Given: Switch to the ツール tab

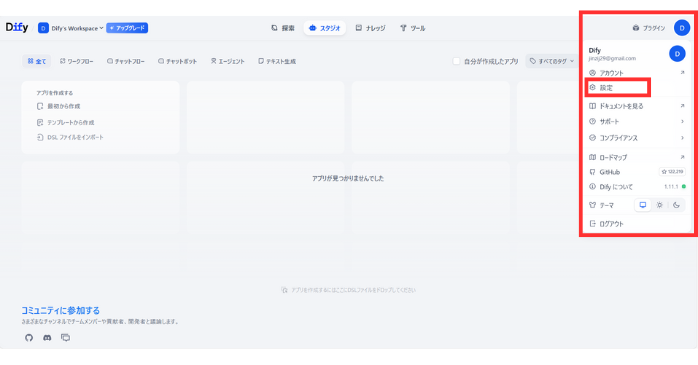Looking at the screenshot, I should [x=413, y=28].
